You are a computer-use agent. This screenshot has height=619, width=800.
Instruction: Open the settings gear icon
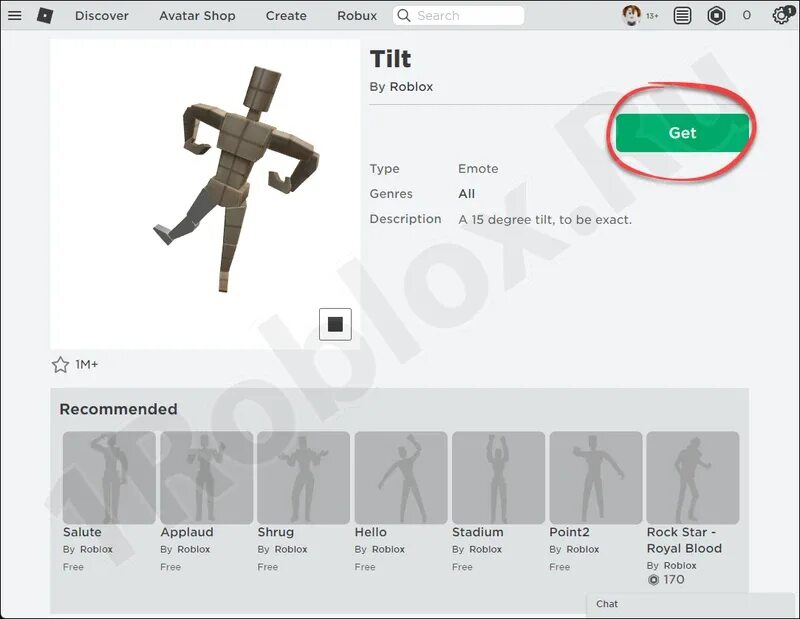tap(782, 15)
